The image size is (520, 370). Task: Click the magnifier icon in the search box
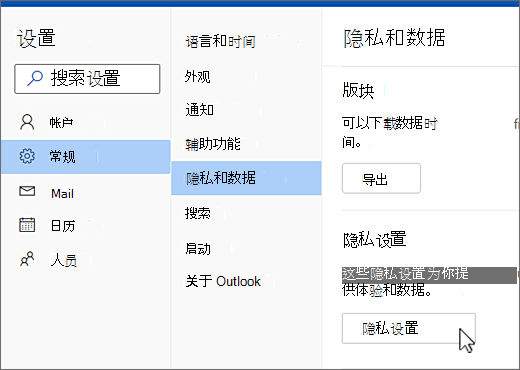pyautogui.click(x=35, y=78)
